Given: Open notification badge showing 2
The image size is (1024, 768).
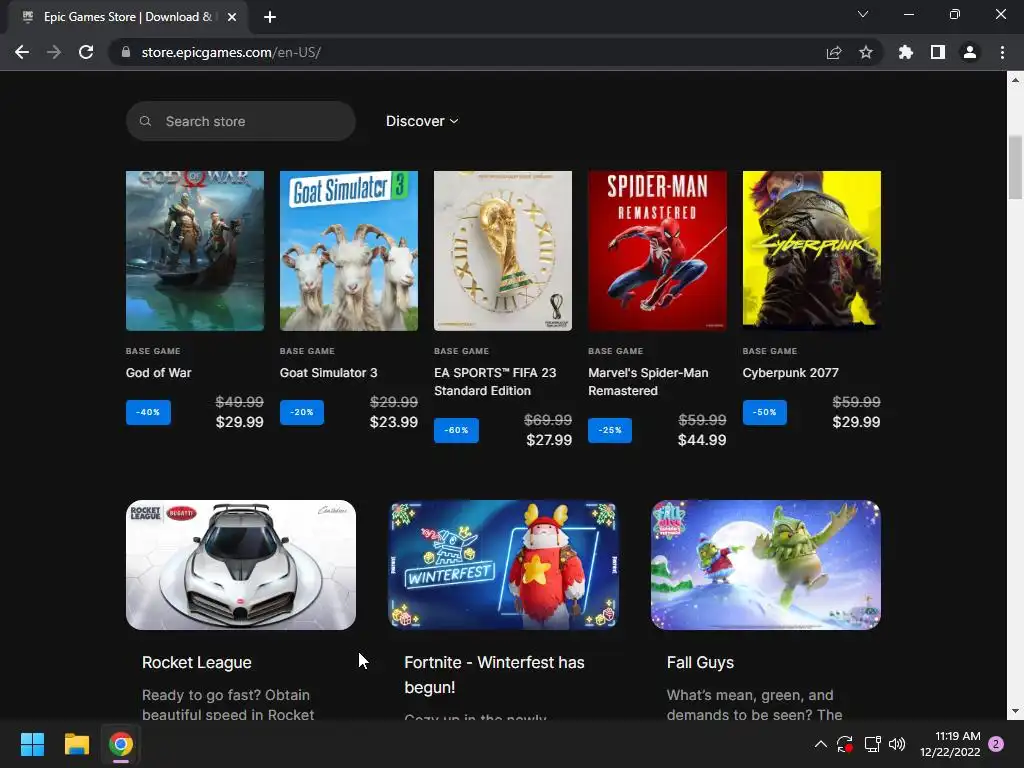Looking at the screenshot, I should pyautogui.click(x=996, y=744).
